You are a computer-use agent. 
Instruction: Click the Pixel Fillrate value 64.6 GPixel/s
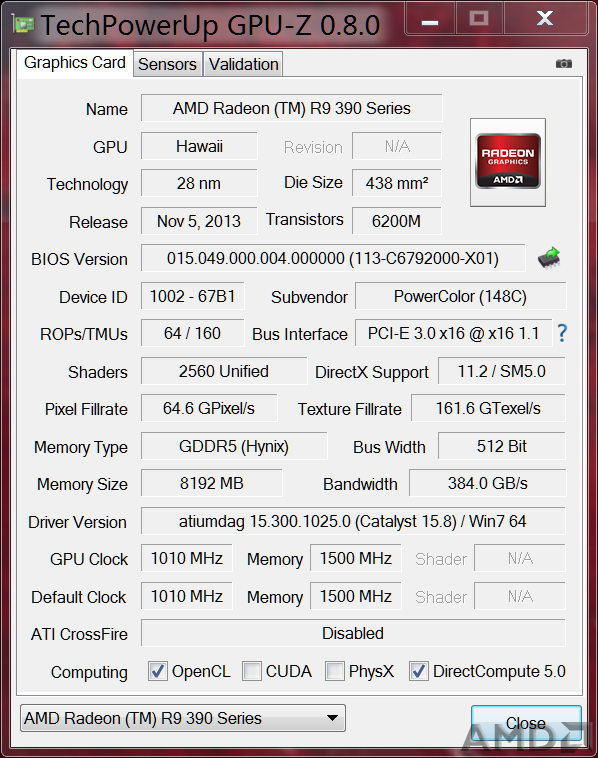tap(209, 408)
